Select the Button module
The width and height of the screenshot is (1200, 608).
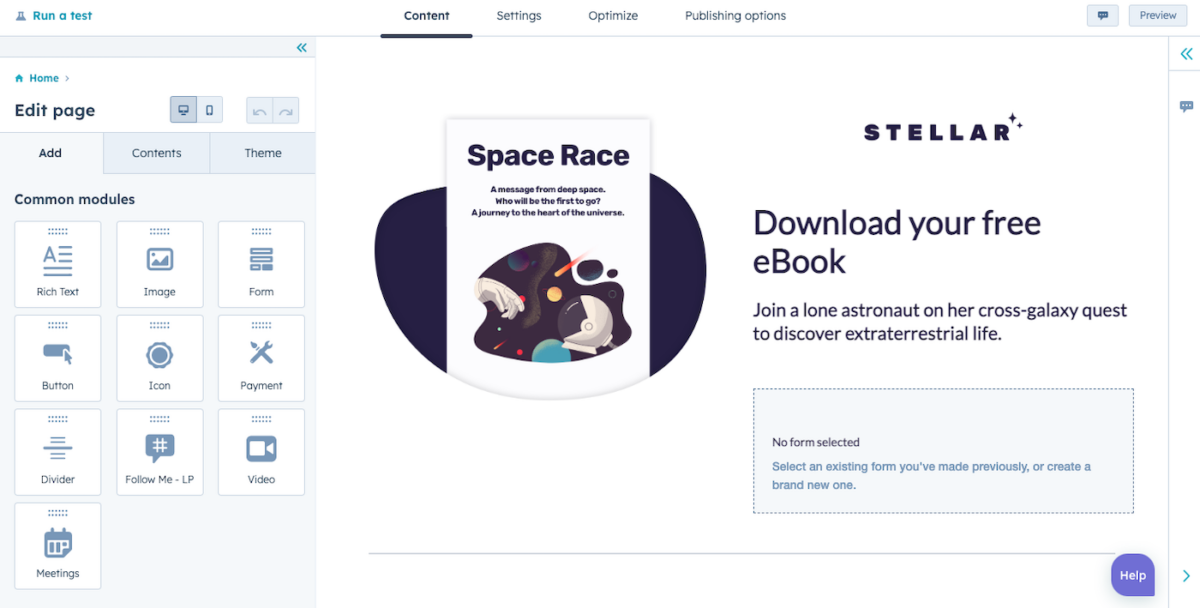point(57,358)
